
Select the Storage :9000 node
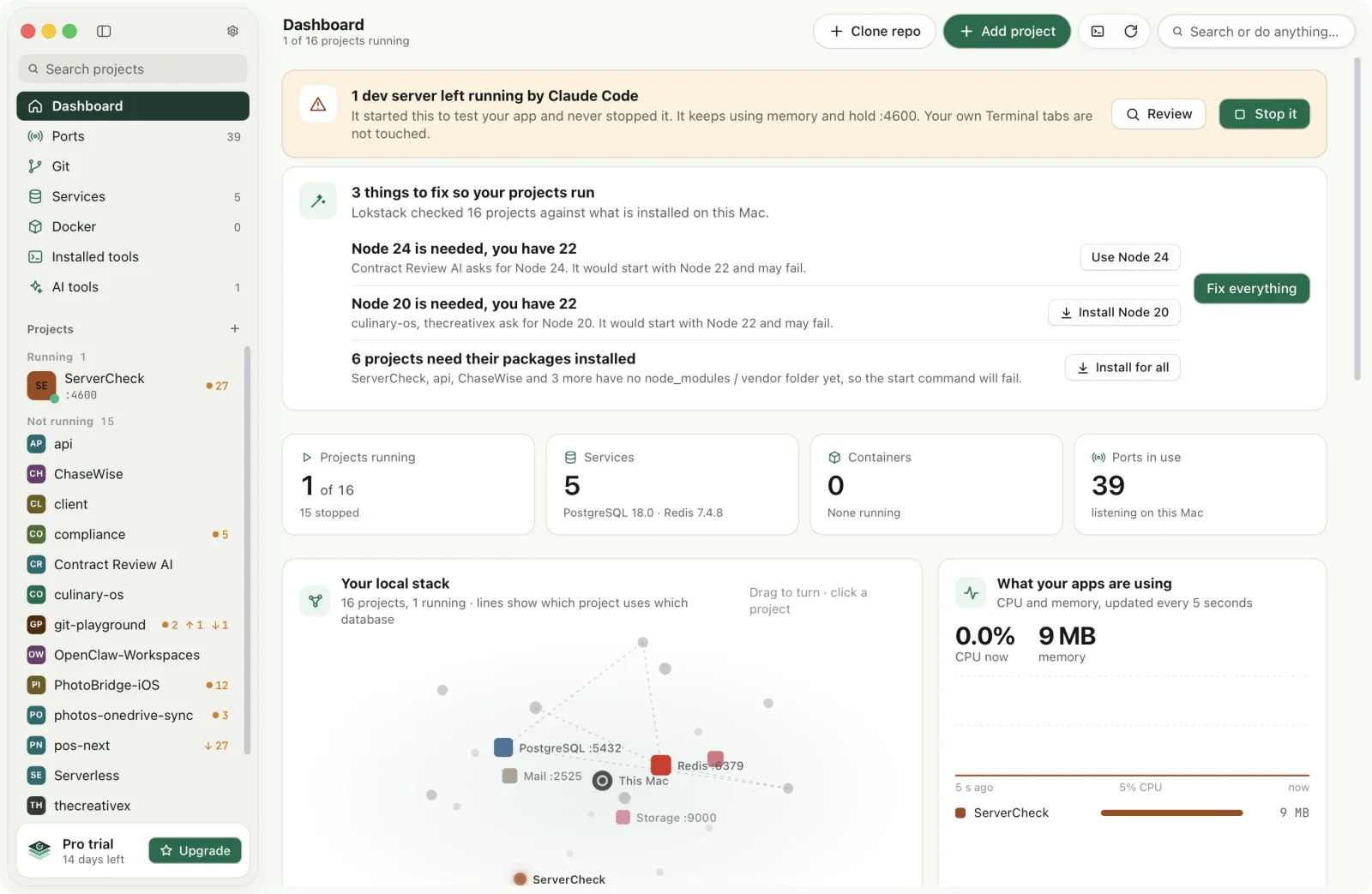(x=623, y=818)
